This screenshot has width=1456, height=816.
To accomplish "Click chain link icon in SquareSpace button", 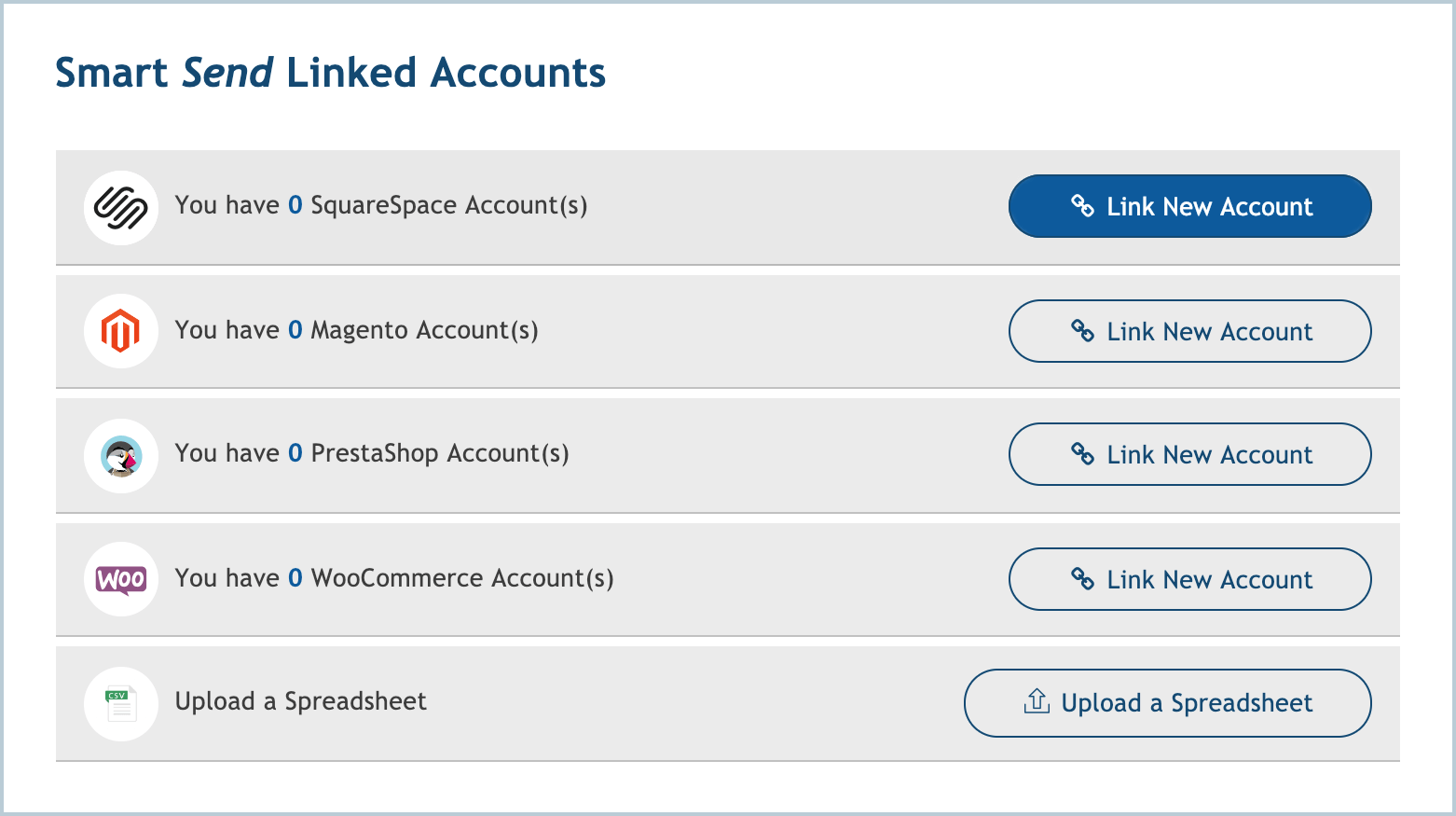I will [x=1082, y=206].
